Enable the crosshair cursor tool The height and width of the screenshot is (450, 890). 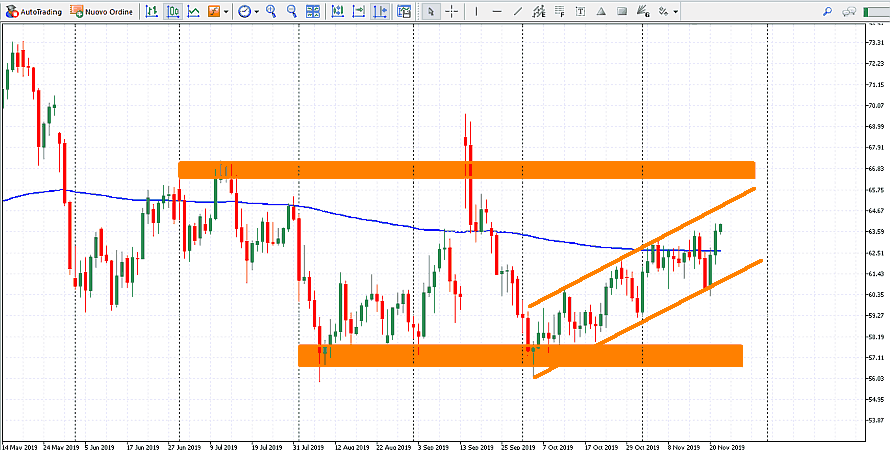pyautogui.click(x=452, y=11)
